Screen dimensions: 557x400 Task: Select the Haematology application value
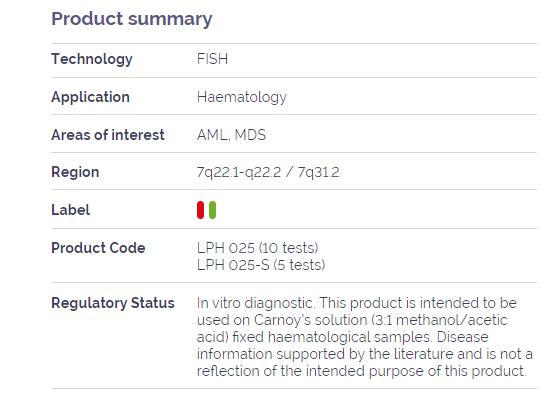tap(242, 97)
